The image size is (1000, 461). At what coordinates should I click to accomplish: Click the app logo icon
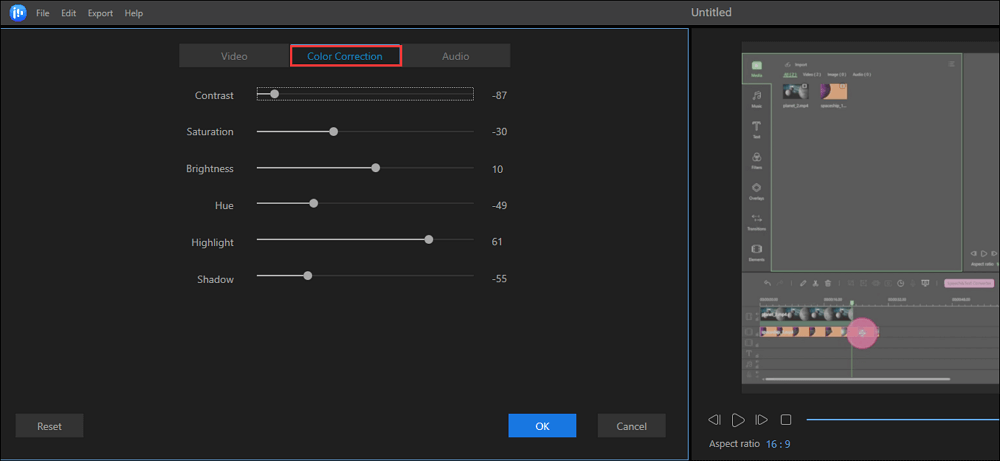(x=17, y=13)
